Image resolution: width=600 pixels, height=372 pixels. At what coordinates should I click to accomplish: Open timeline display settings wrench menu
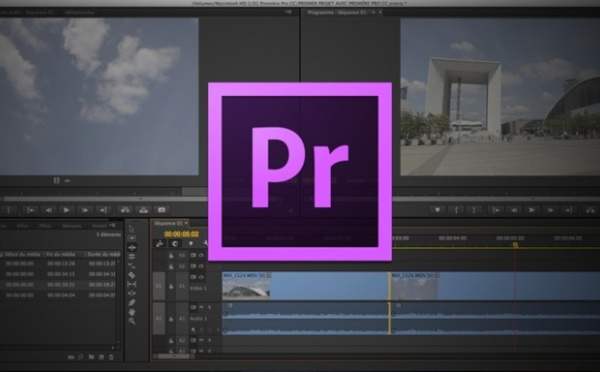click(205, 243)
